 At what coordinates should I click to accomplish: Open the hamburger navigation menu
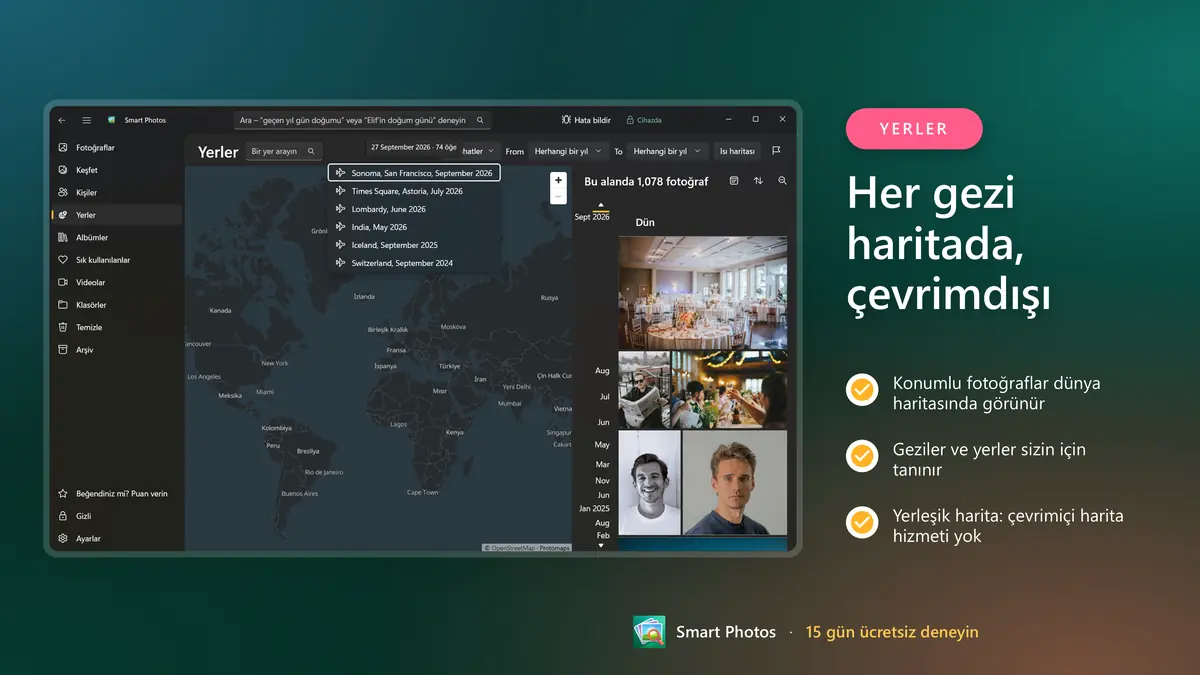[x=87, y=120]
